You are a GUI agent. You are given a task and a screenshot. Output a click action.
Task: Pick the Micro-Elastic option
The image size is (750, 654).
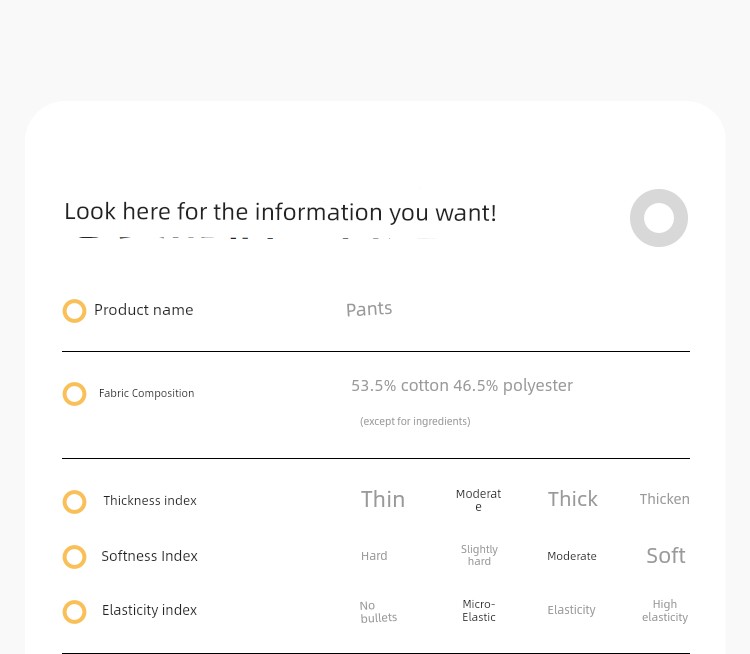479,610
